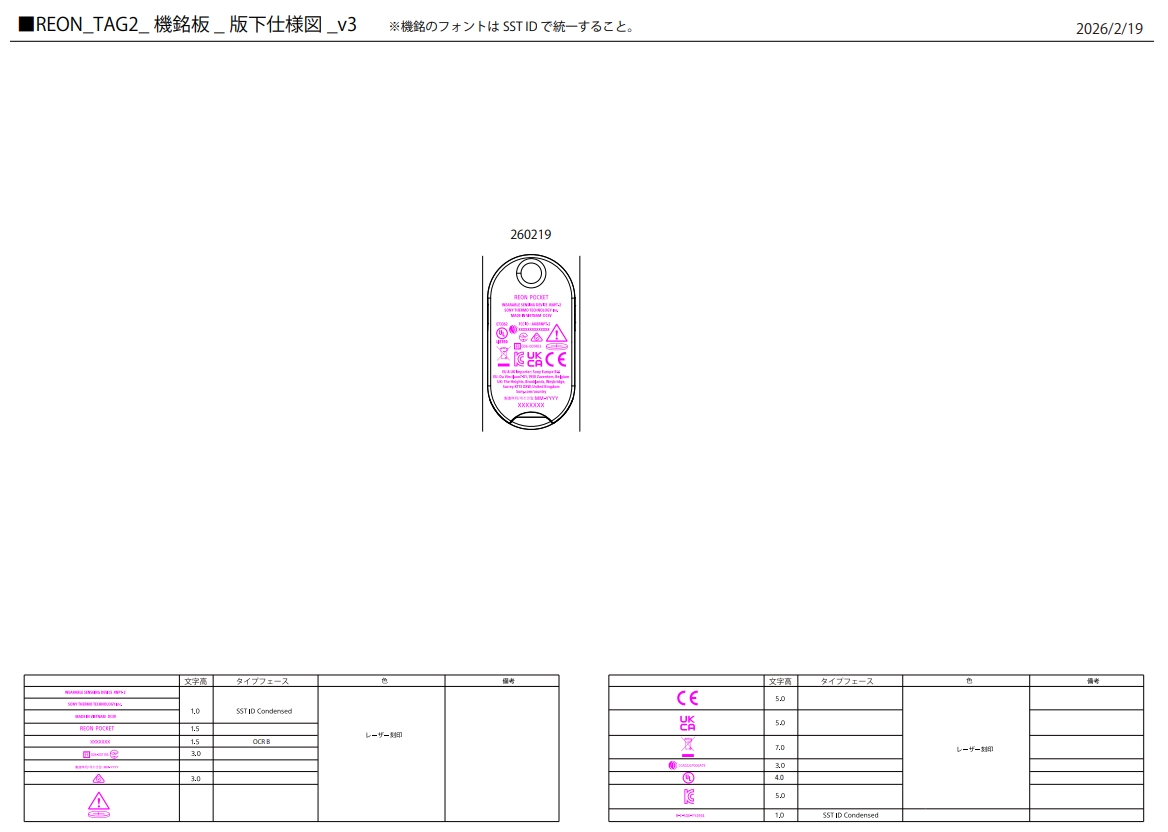Select the left table's SST ID Condensed cell
Image resolution: width=1168 pixels, height=832 pixels.
click(264, 711)
